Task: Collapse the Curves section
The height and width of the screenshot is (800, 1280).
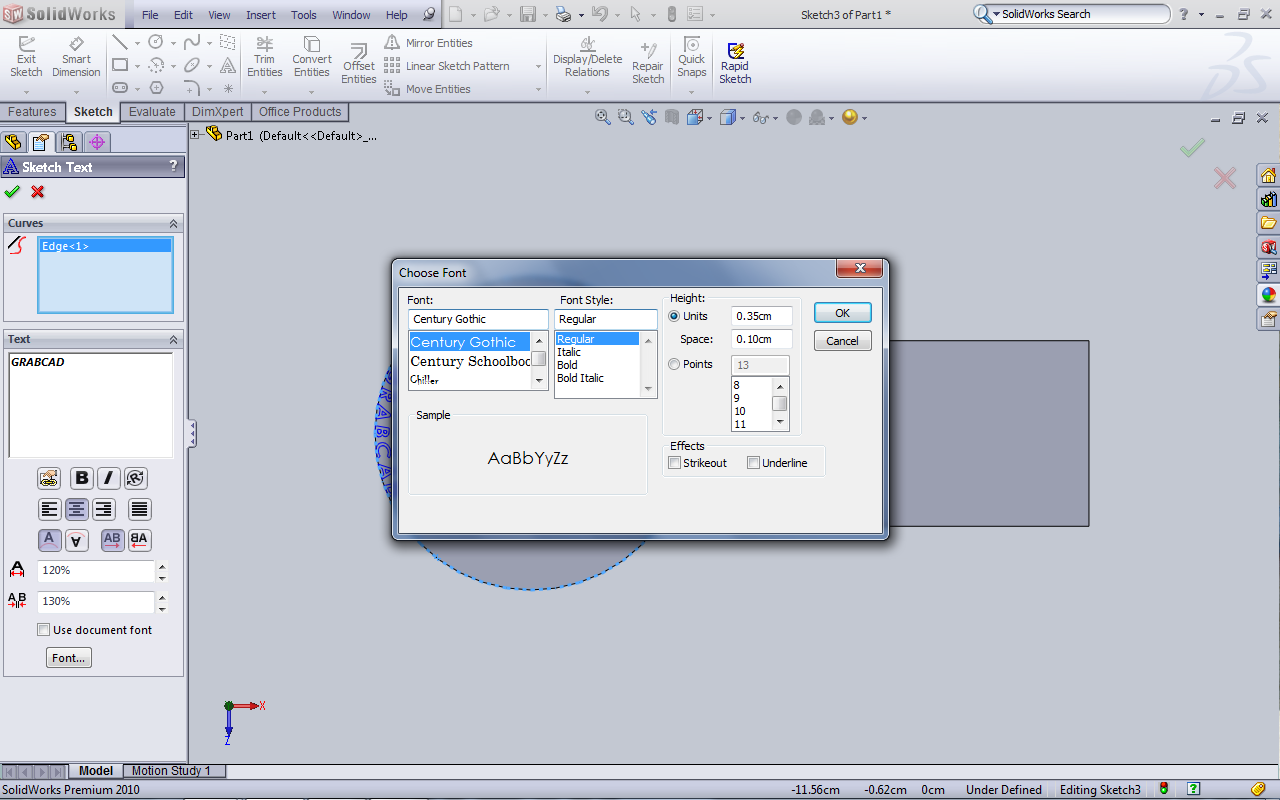Action: tap(173, 224)
